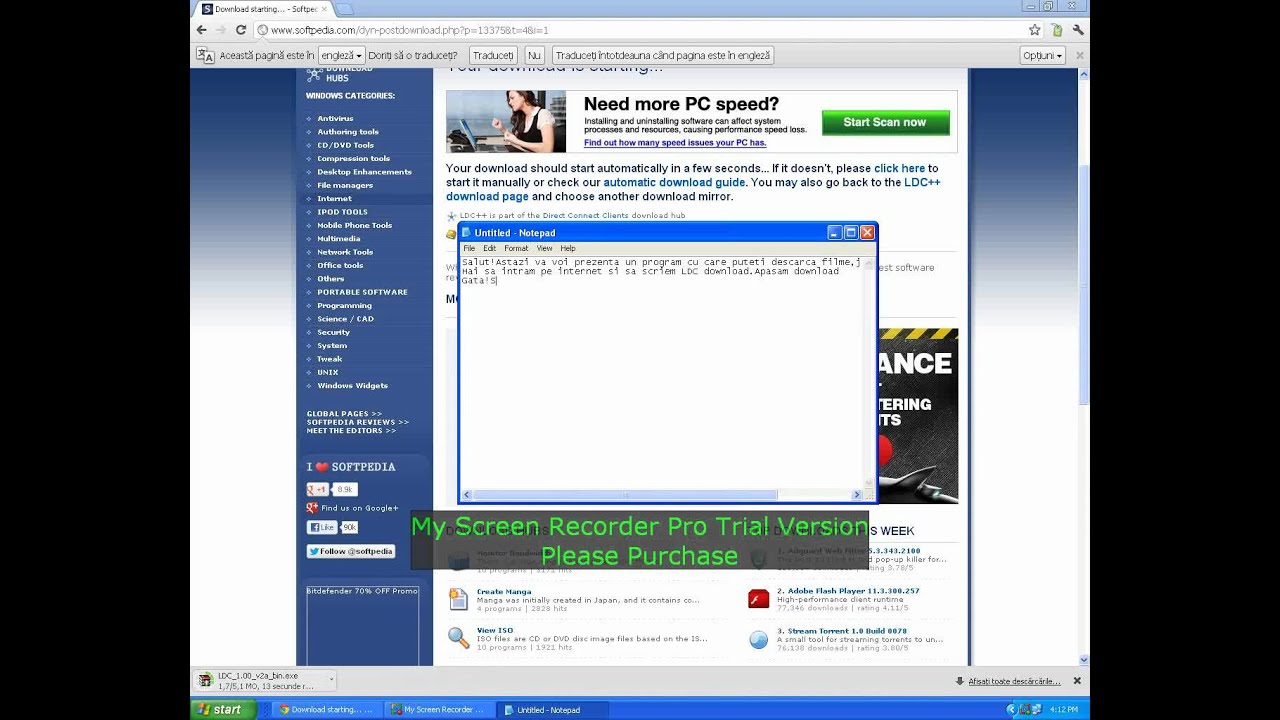Open the PORTABLE SOFTWARE category
The width and height of the screenshot is (1280, 720).
point(362,292)
